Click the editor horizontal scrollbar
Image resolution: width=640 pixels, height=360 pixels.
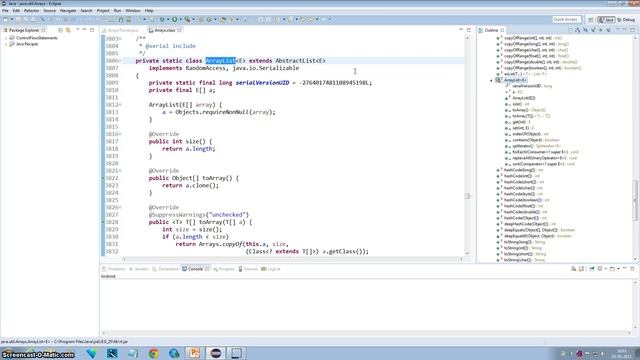point(293,259)
